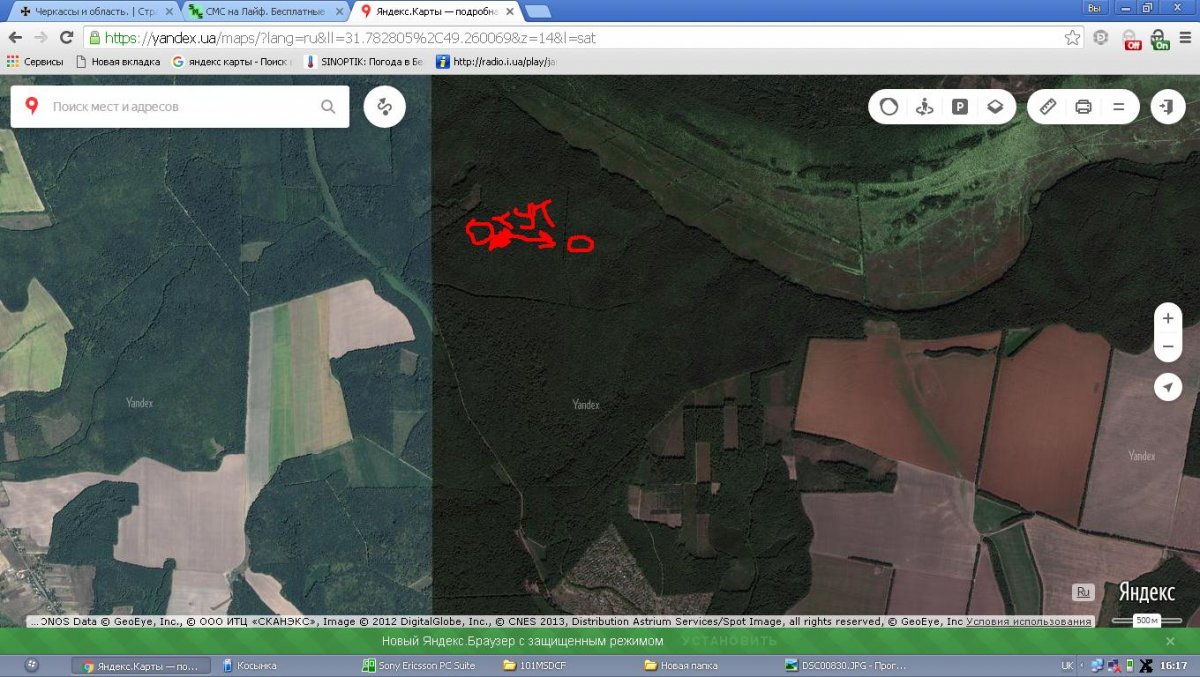Viewport: 1200px width, 677px height.
Task: Switch to 'СМС на Лайф' browser tab
Action: click(x=264, y=11)
